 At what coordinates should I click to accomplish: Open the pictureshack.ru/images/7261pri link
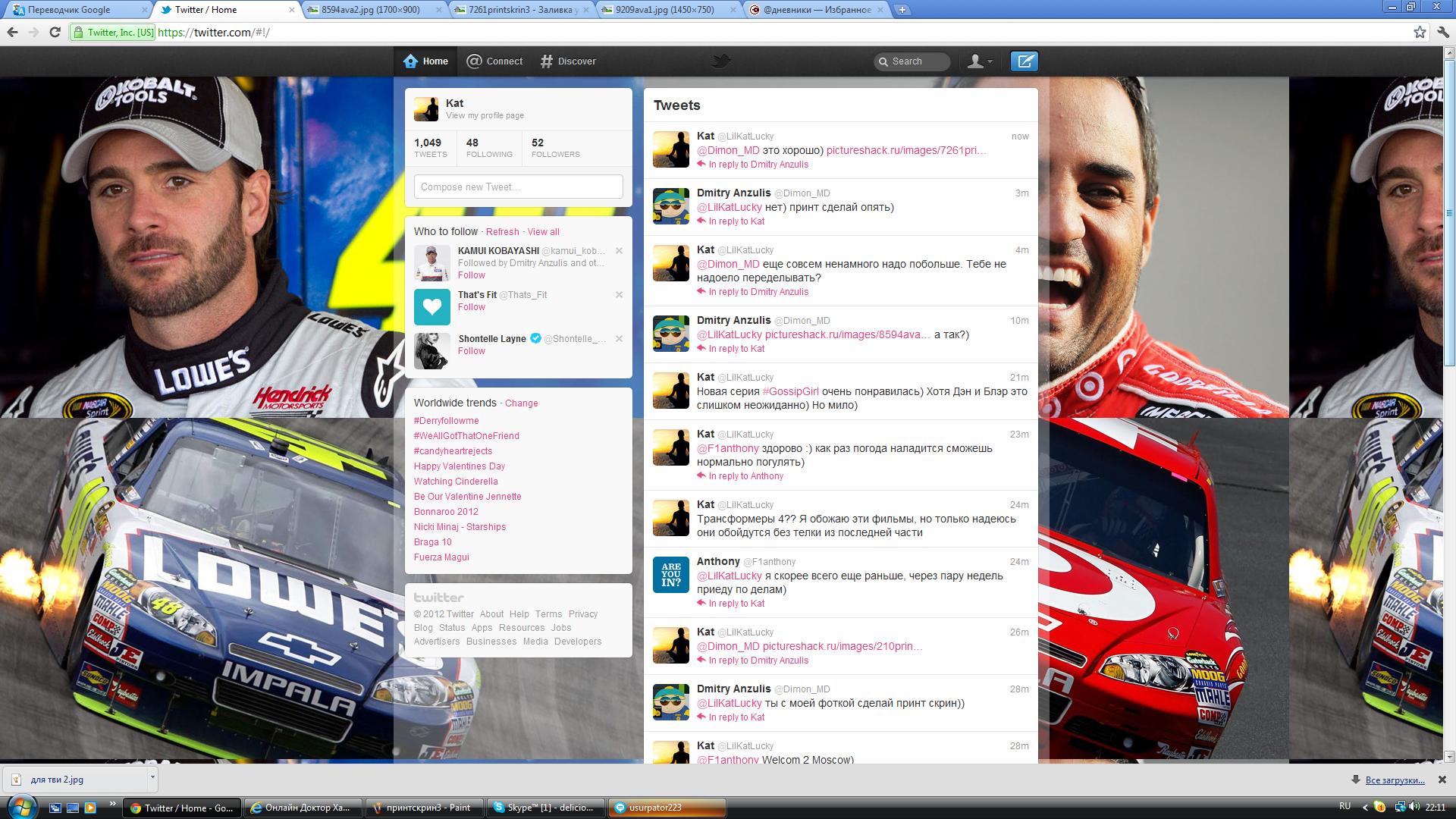click(906, 150)
